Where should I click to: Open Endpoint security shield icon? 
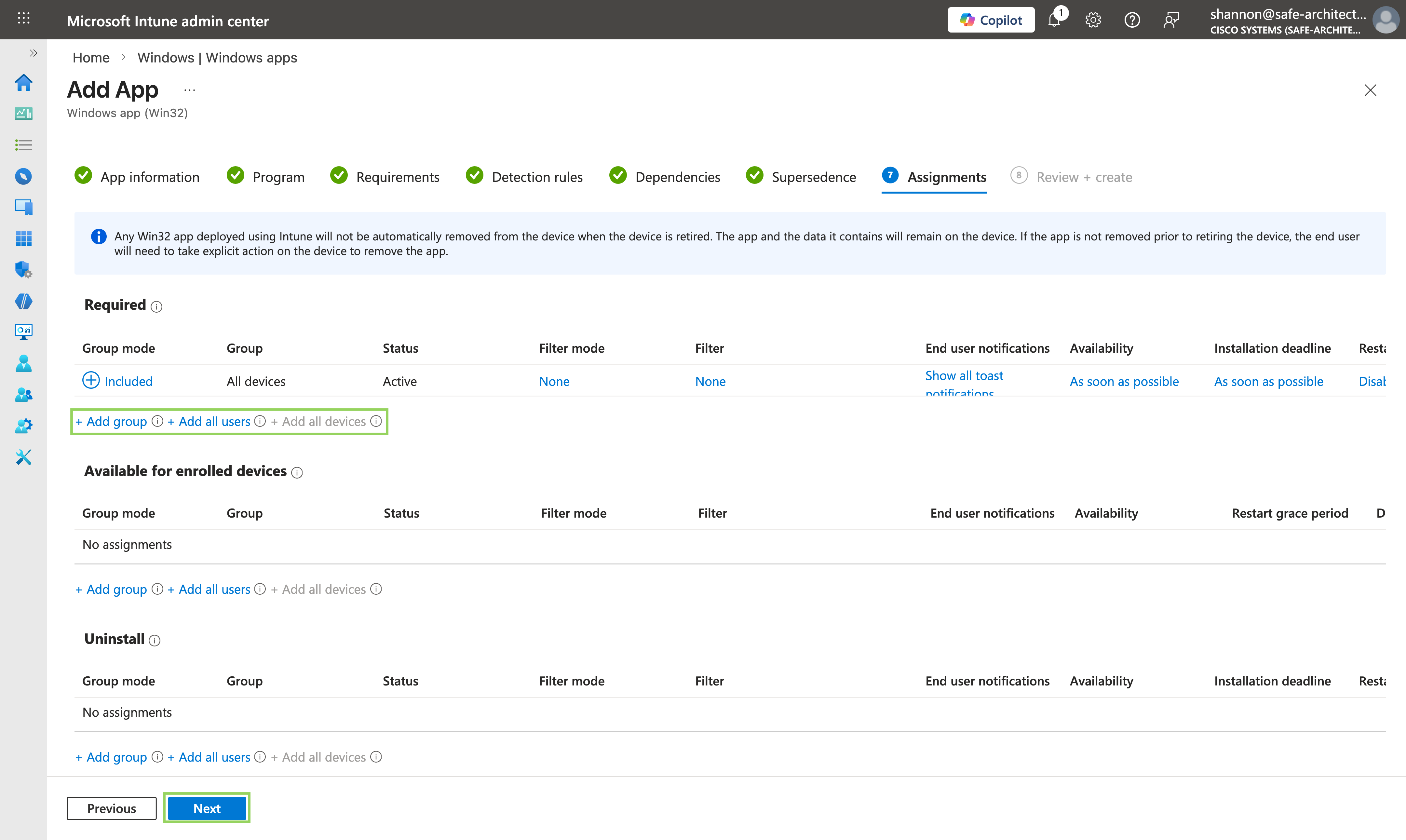[23, 269]
